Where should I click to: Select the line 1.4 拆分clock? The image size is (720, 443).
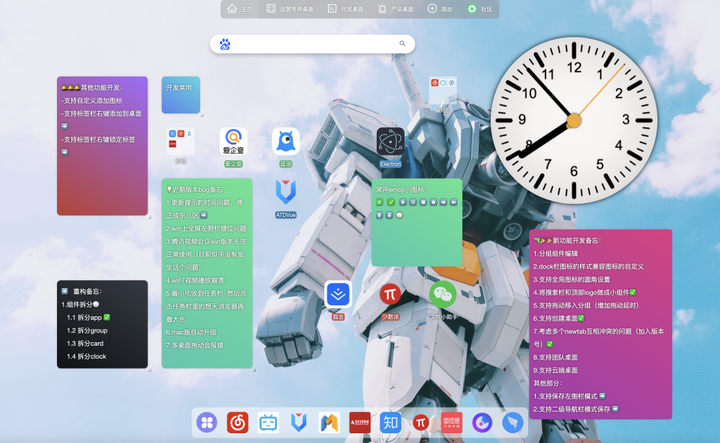86,356
